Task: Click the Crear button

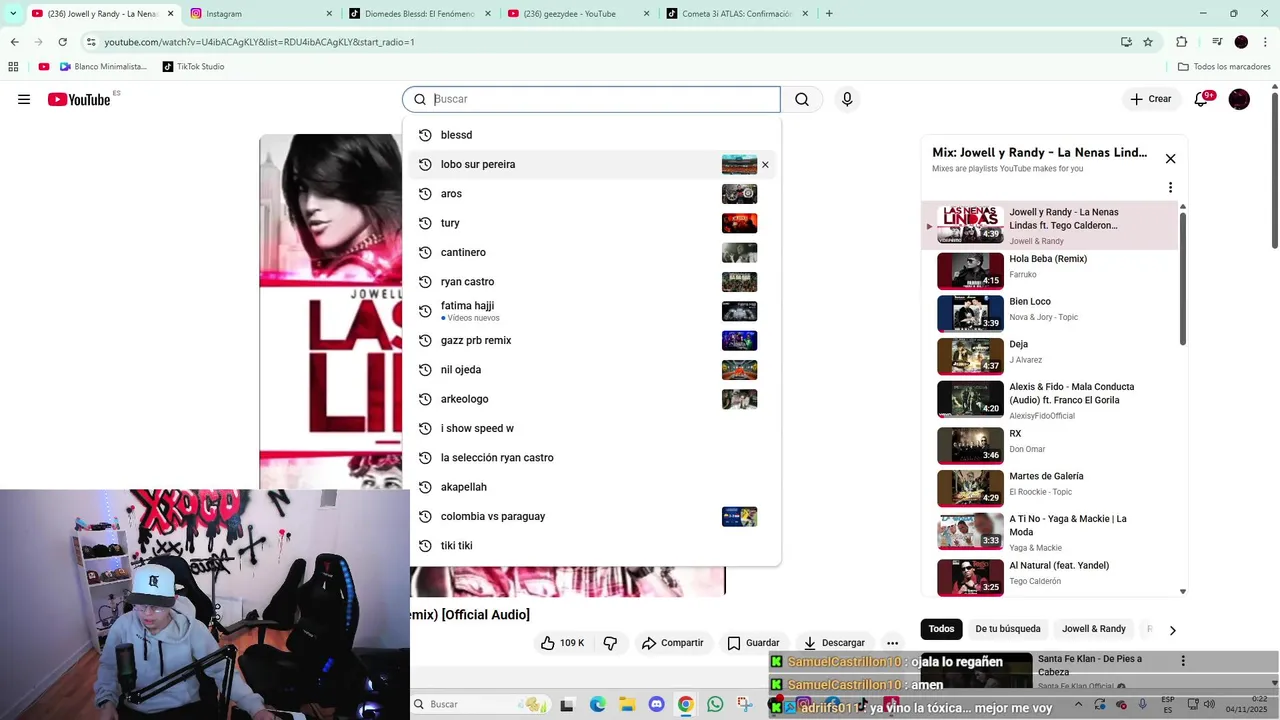Action: click(x=1150, y=99)
